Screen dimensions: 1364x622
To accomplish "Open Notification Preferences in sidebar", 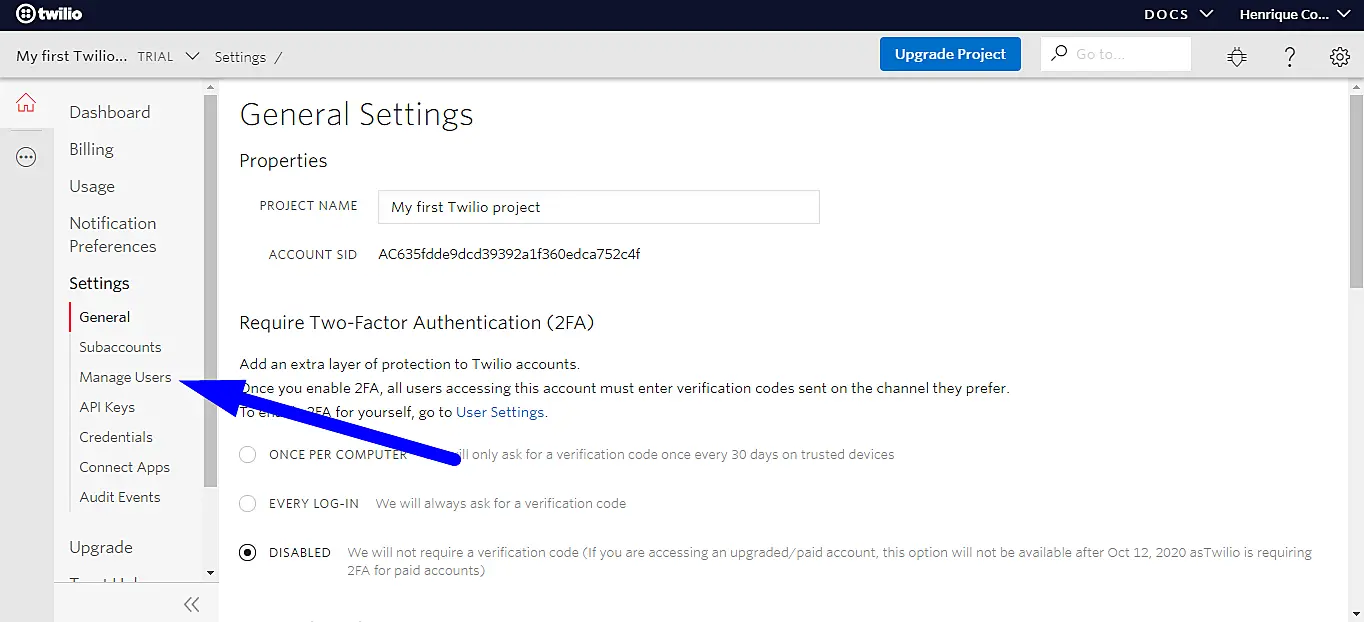I will click(x=113, y=235).
